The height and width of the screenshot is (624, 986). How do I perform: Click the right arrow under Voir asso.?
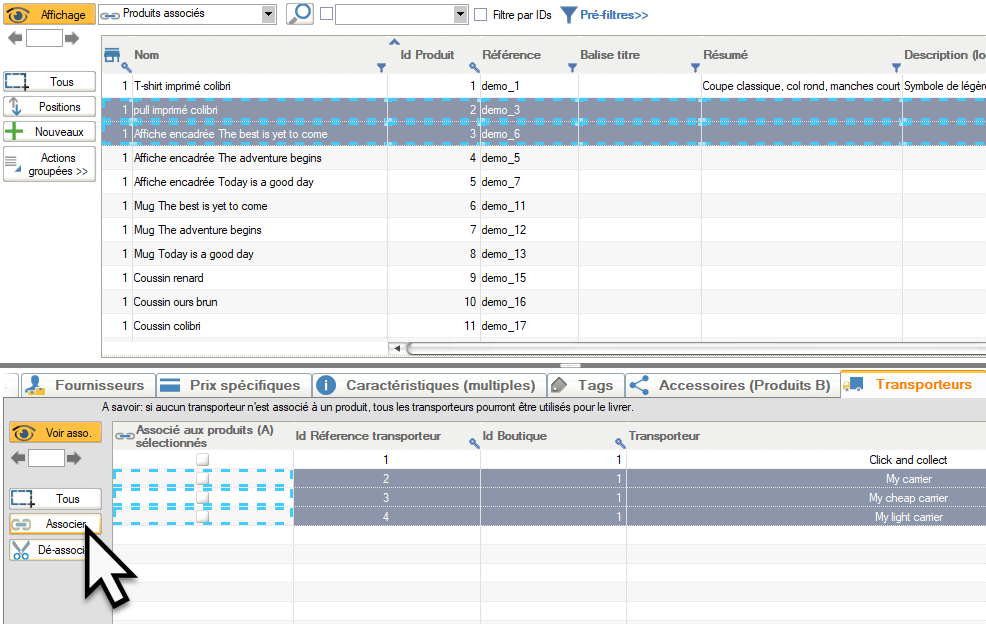[73, 457]
